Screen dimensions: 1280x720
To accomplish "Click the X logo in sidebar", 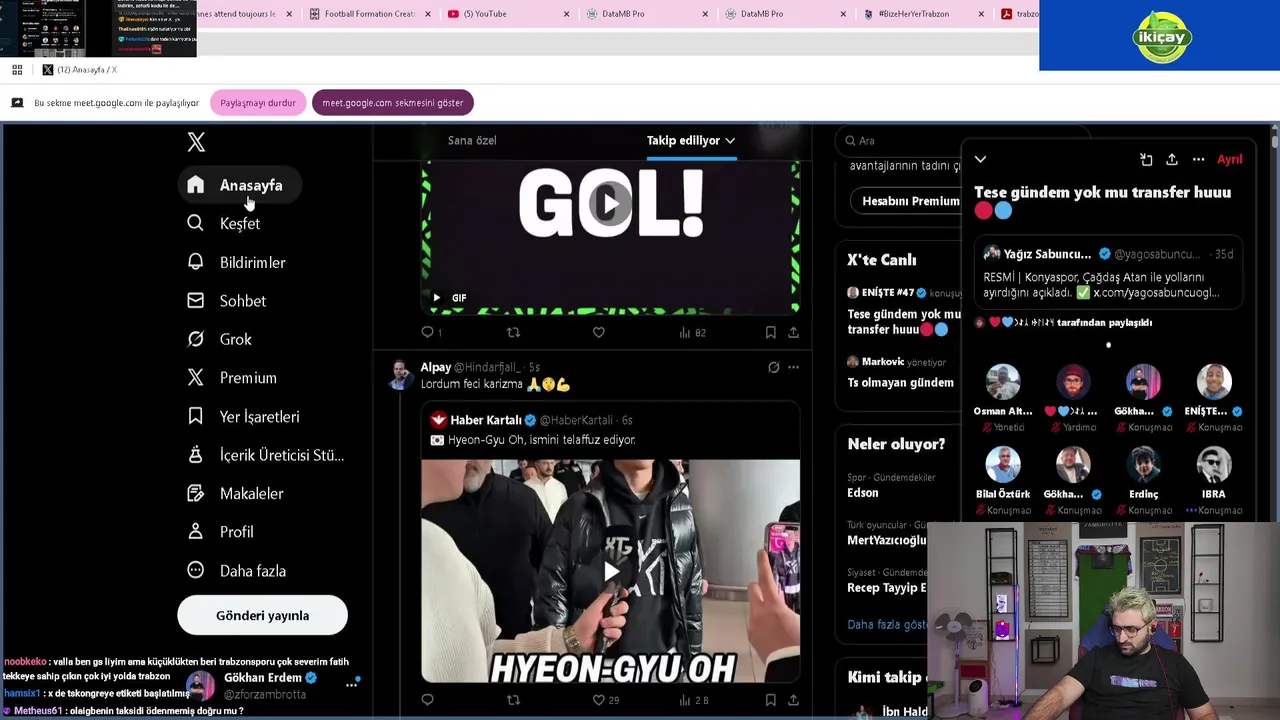I will (196, 142).
